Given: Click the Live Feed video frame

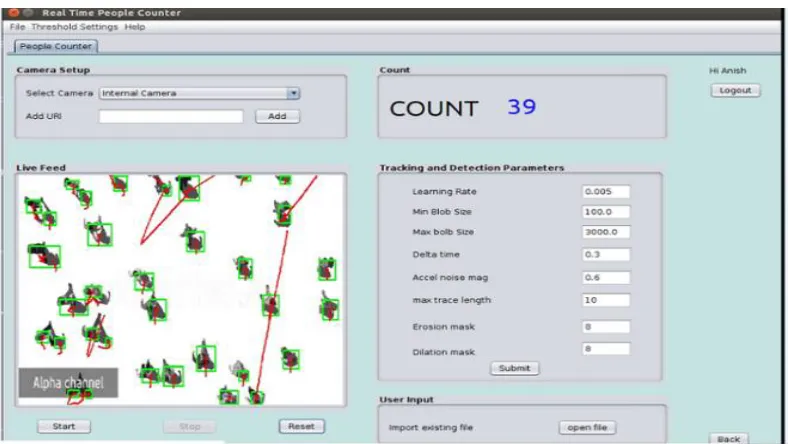Looking at the screenshot, I should click(181, 290).
